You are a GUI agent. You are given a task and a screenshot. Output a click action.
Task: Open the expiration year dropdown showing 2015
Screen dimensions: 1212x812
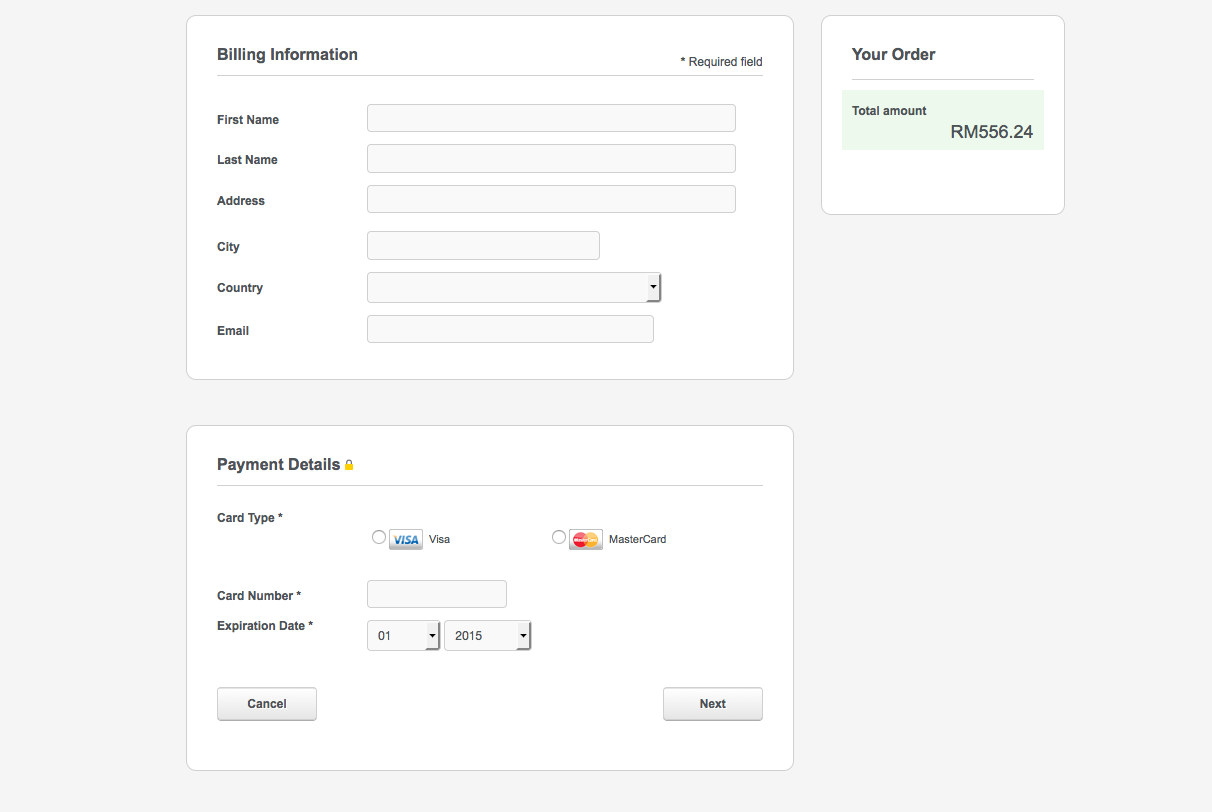[x=487, y=636]
